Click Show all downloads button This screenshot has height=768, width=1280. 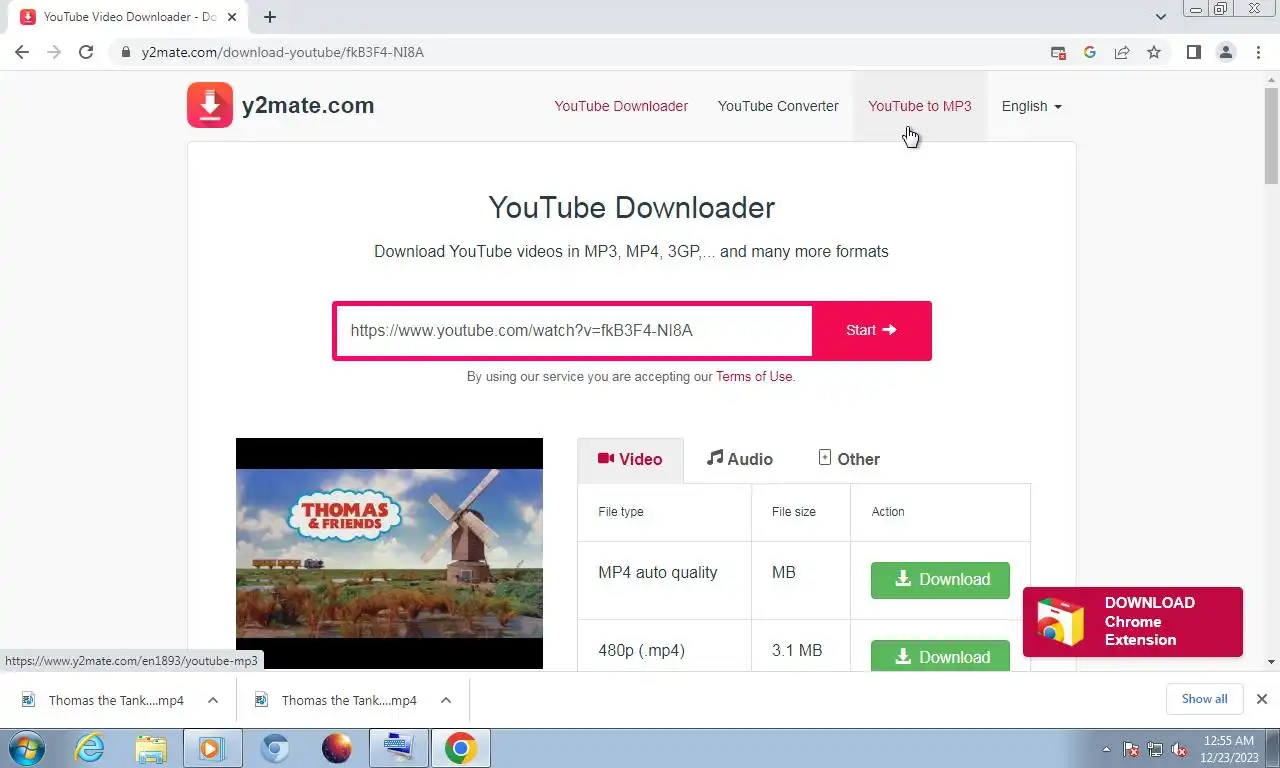pyautogui.click(x=1204, y=699)
